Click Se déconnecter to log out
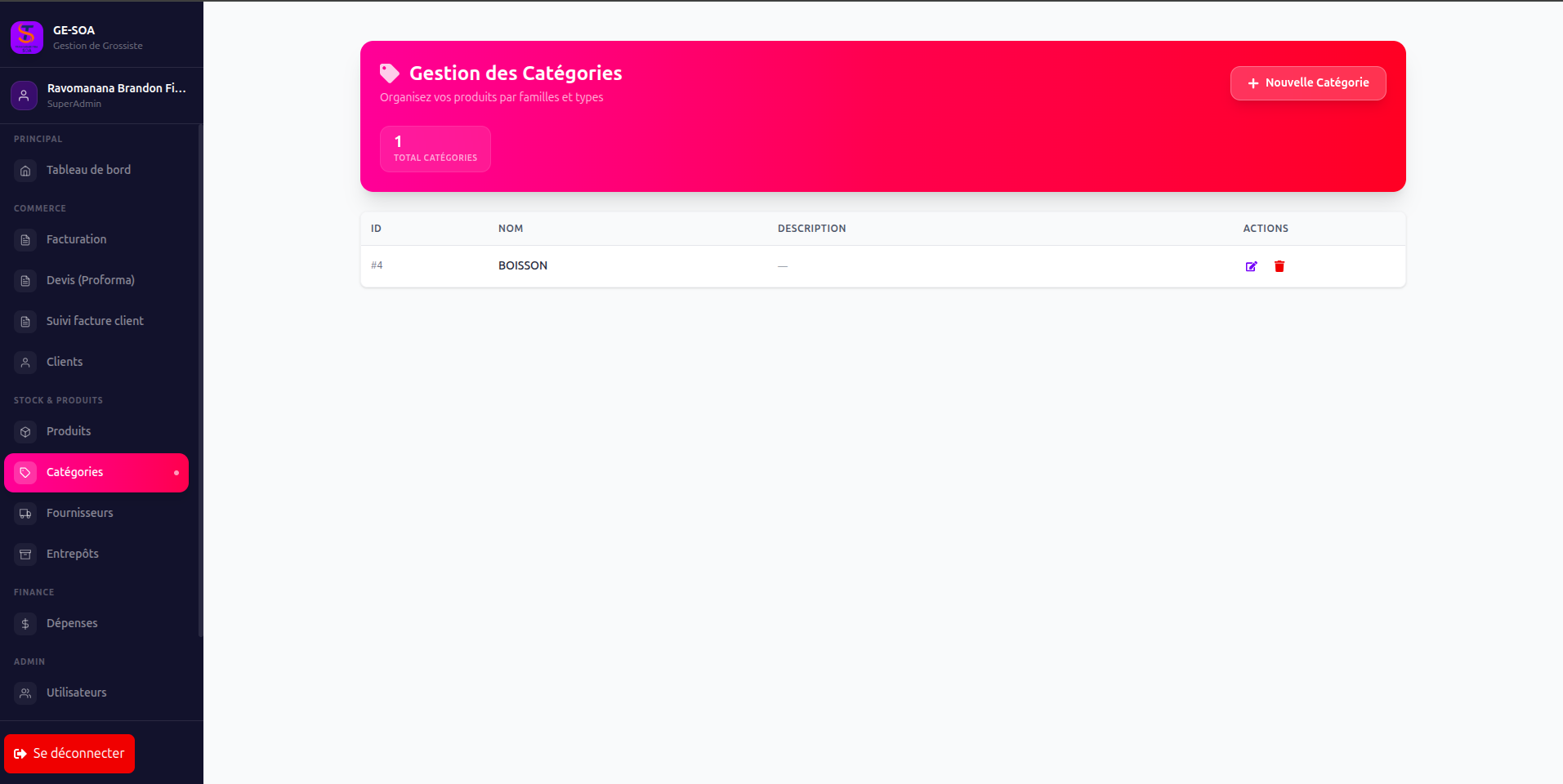 (x=69, y=754)
